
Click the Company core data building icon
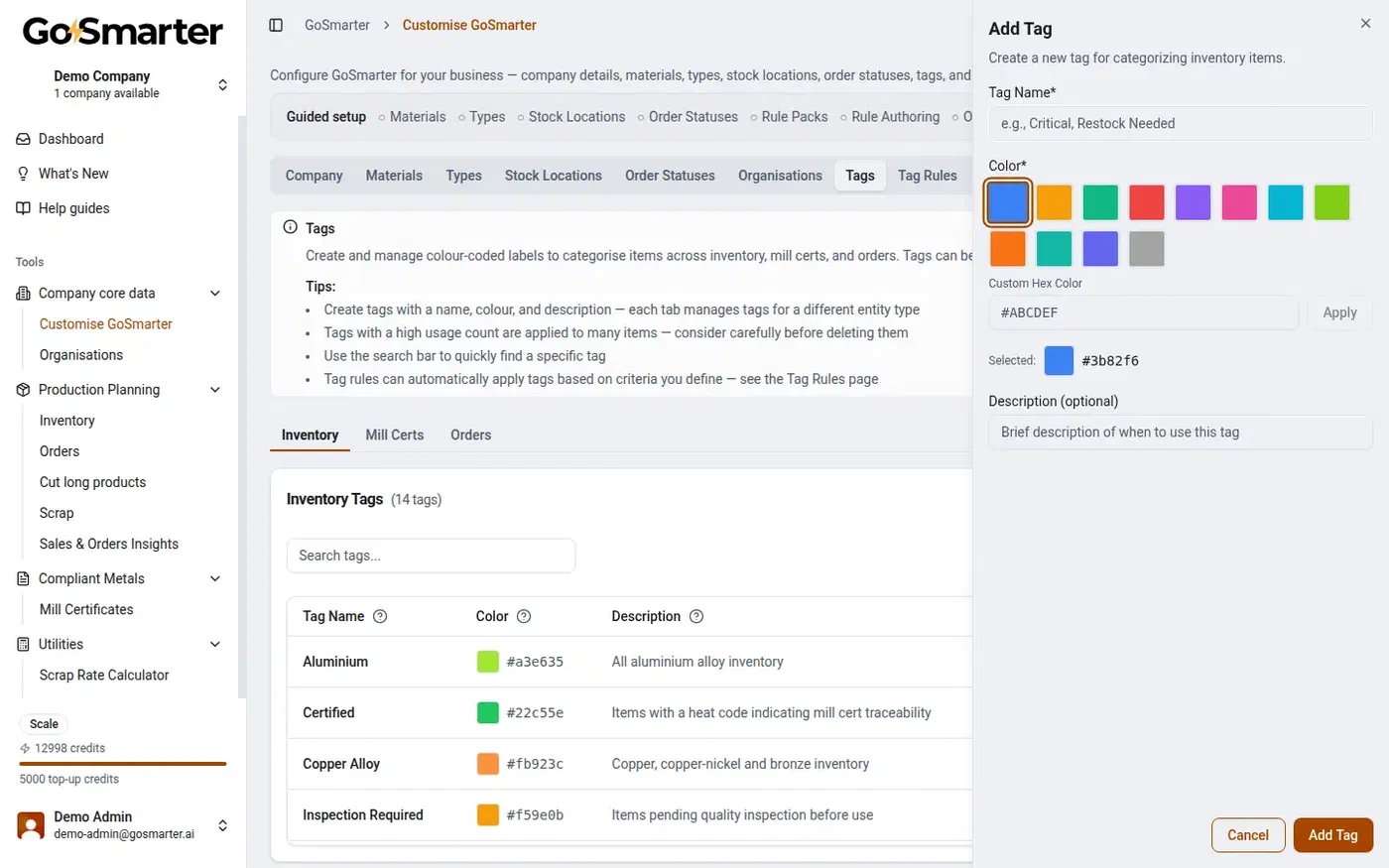23,294
